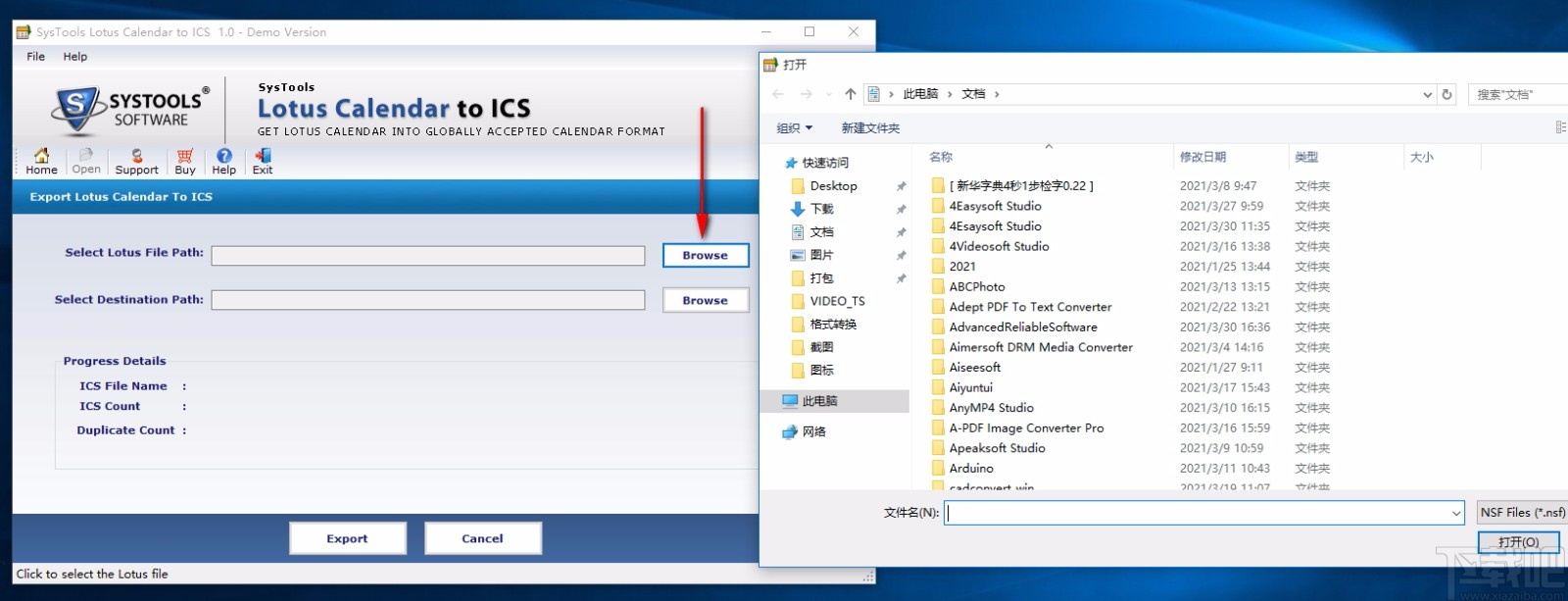
Task: Open 格式转换 folder in navigation pane
Action: [x=833, y=325]
